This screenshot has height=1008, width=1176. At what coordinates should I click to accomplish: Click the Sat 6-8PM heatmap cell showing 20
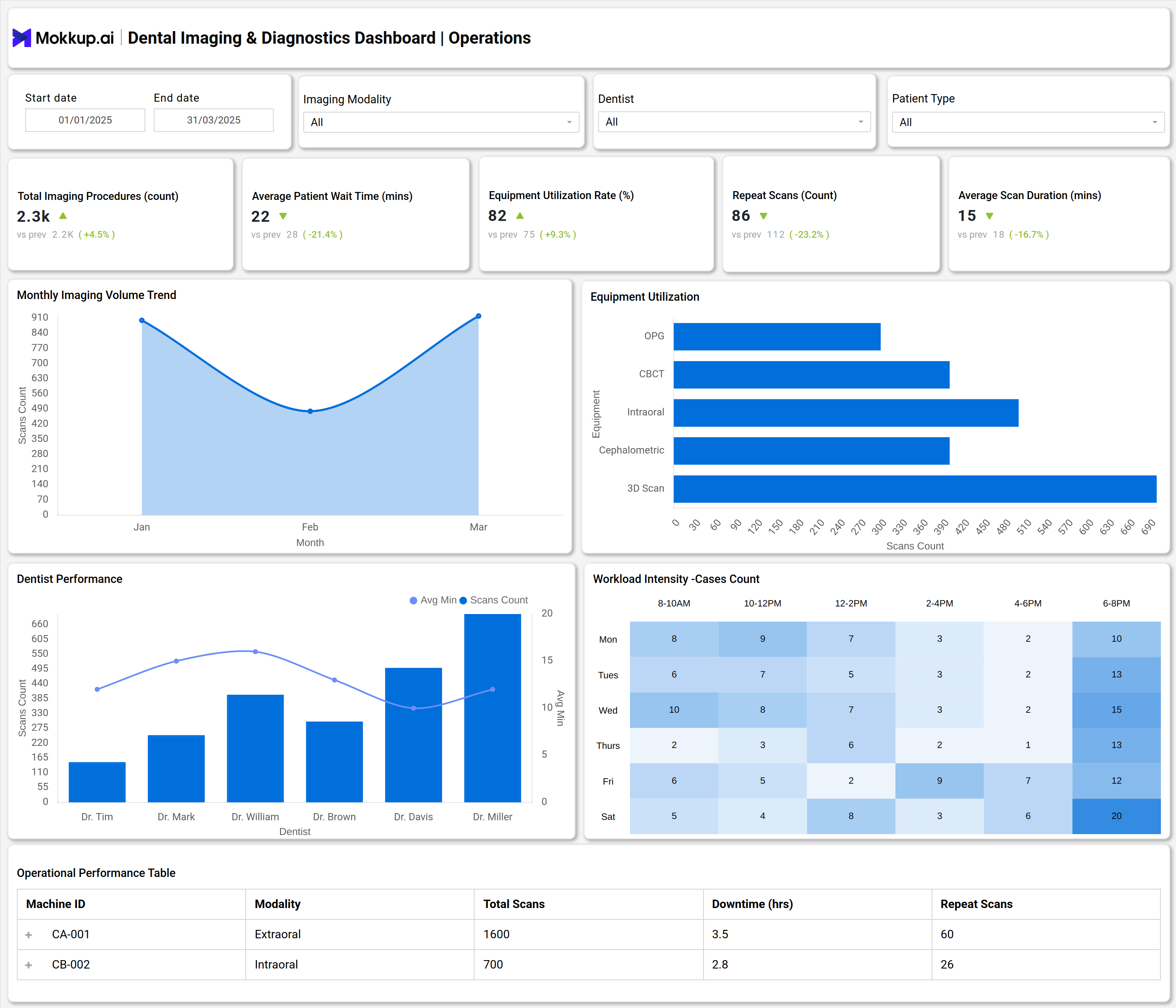(1116, 816)
